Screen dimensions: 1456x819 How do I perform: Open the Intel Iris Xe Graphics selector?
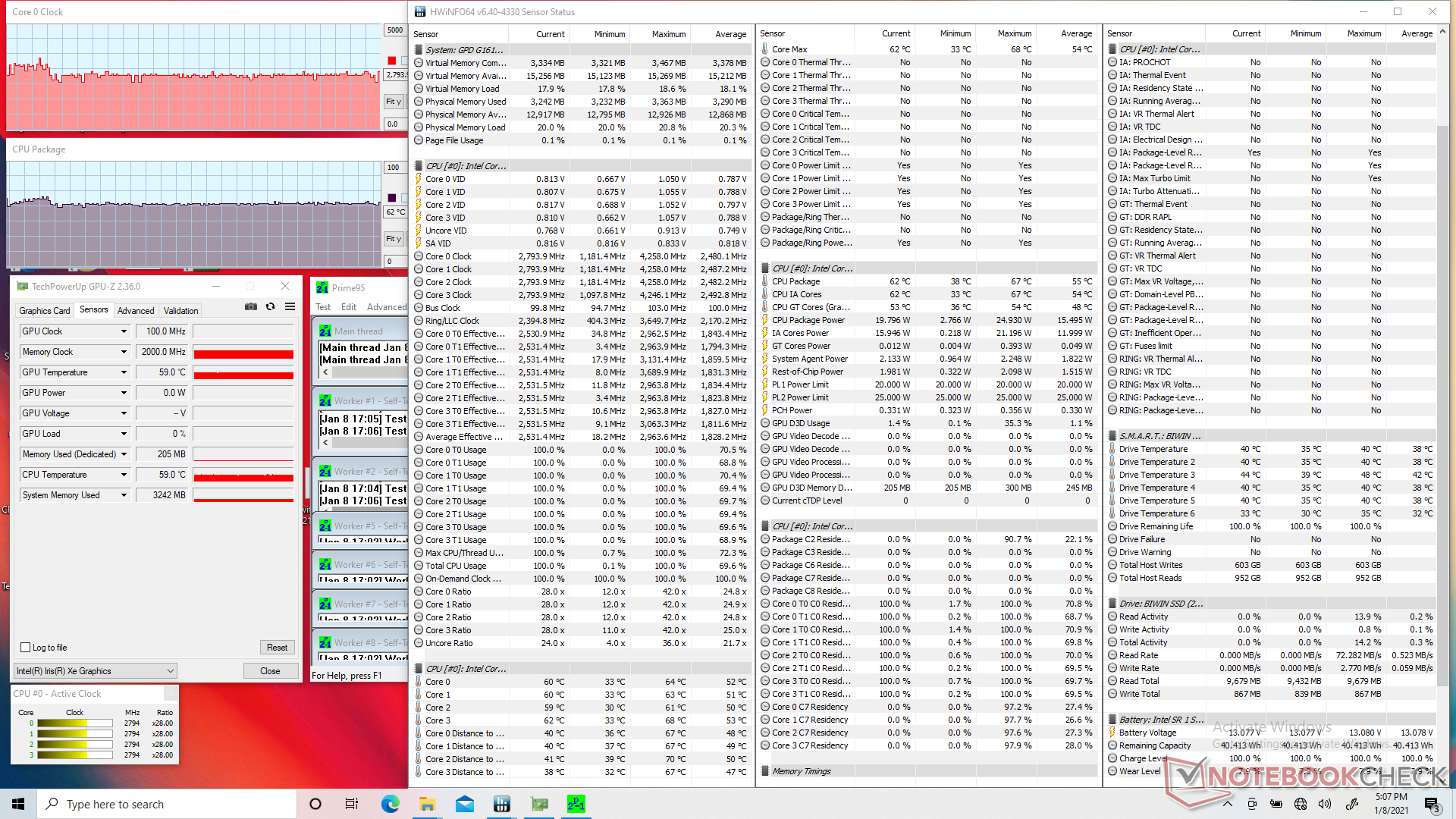(96, 671)
